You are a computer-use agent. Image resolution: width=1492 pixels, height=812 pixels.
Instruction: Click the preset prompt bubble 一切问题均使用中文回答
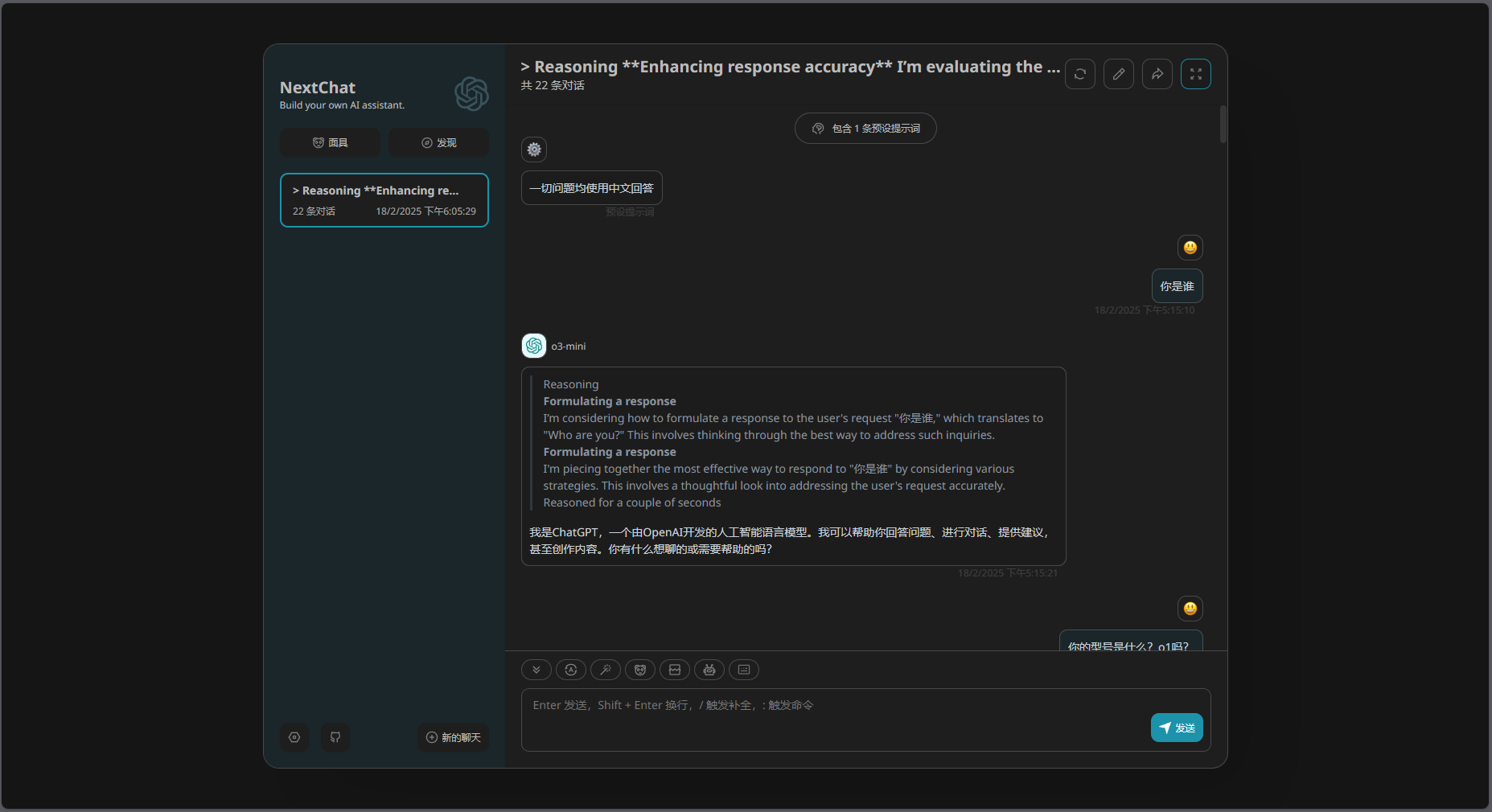(592, 188)
